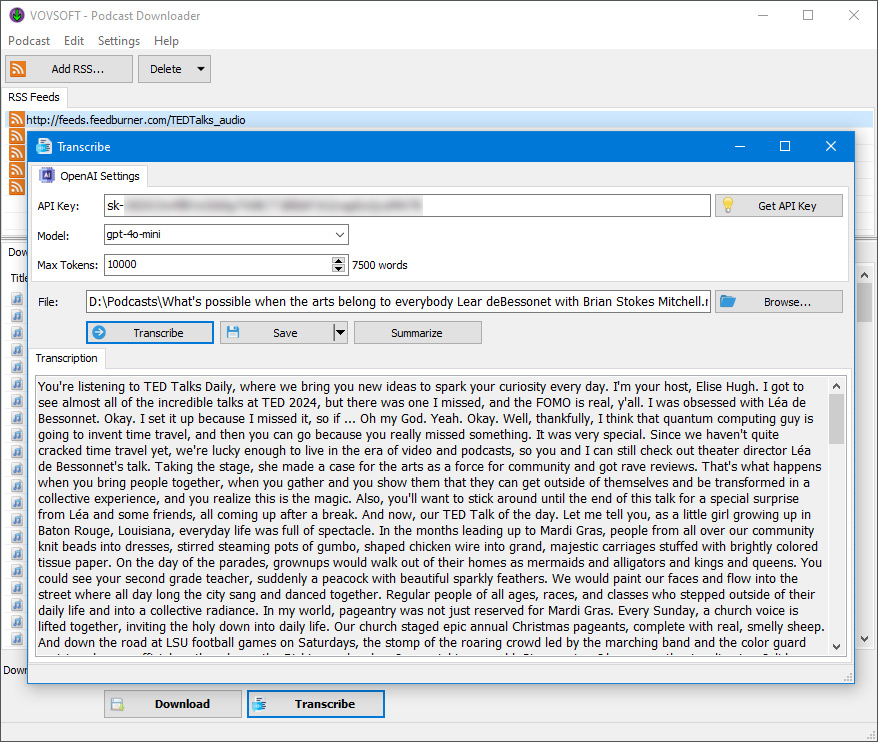The image size is (878, 742).
Task: Maximize the Transcribe dialog
Action: pyautogui.click(x=785, y=146)
